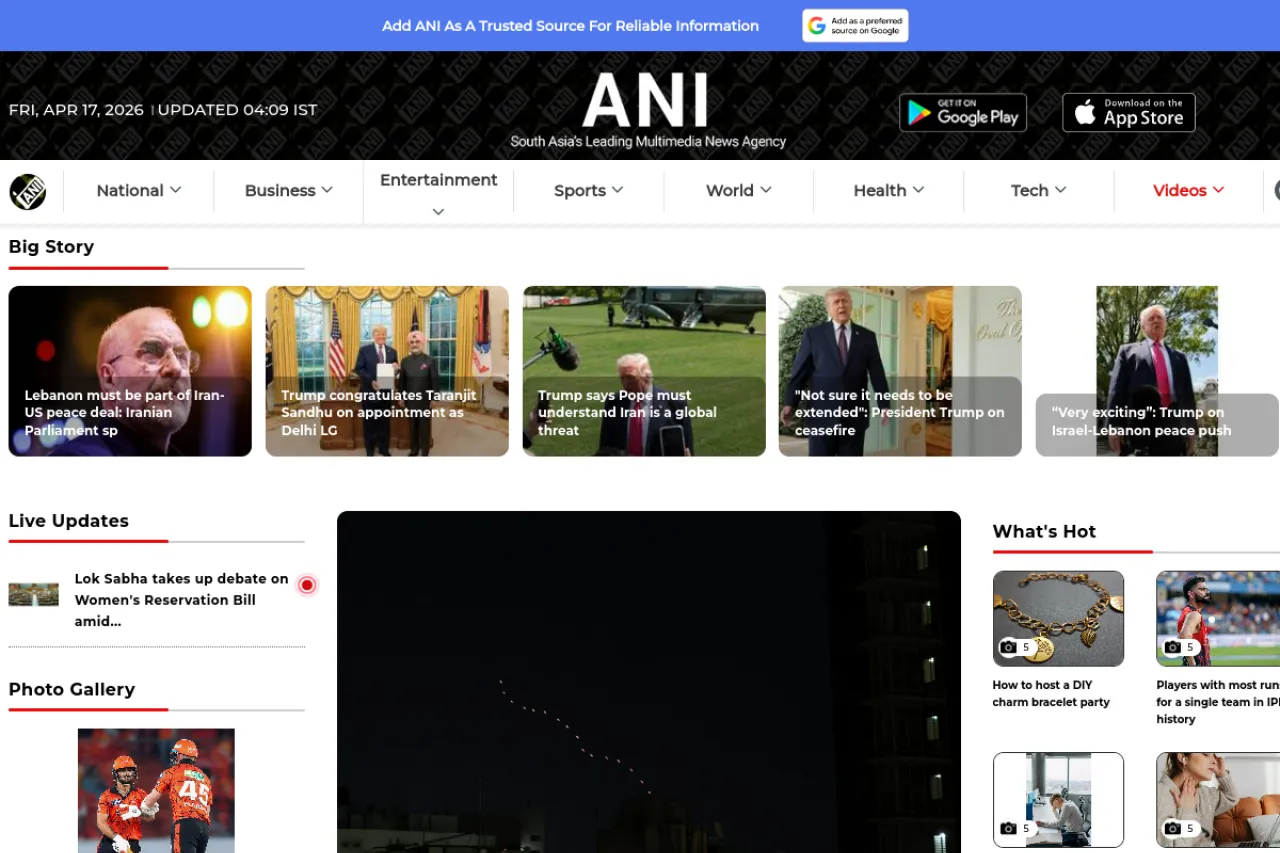Click the red live indicator dot
Viewport: 1280px width, 853px height.
tap(307, 585)
